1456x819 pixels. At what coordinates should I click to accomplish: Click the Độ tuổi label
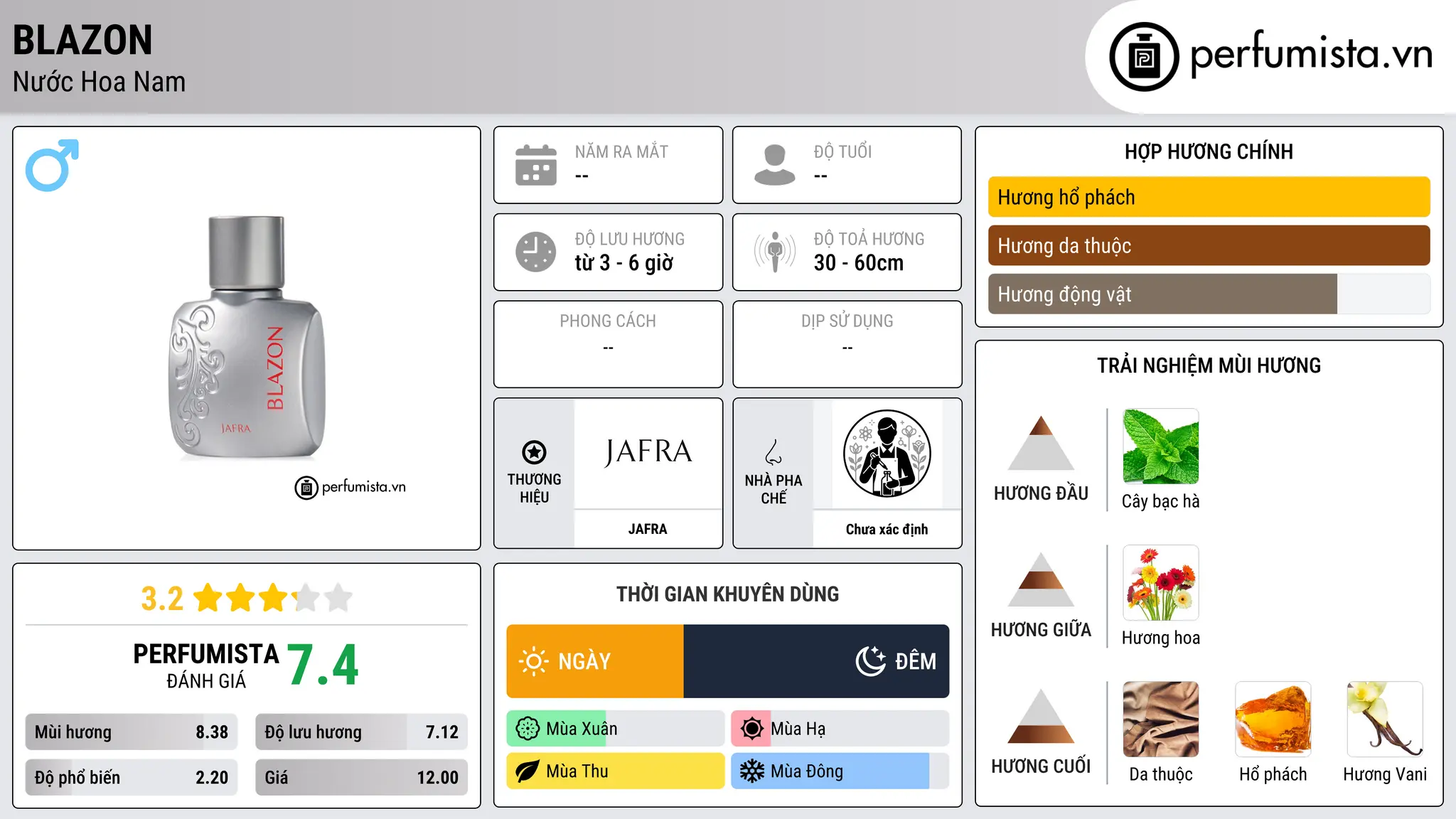point(842,151)
